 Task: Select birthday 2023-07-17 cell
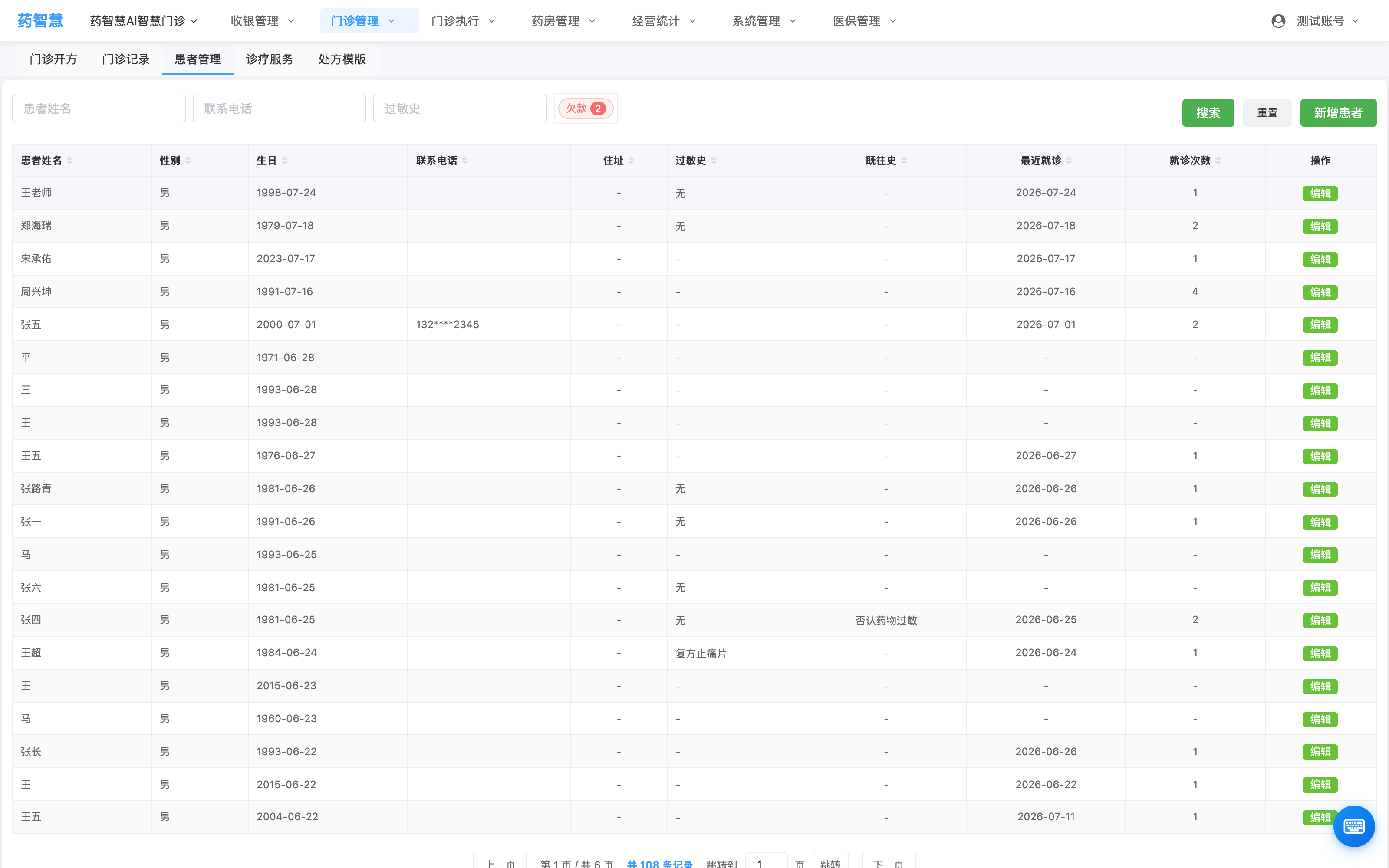click(286, 258)
